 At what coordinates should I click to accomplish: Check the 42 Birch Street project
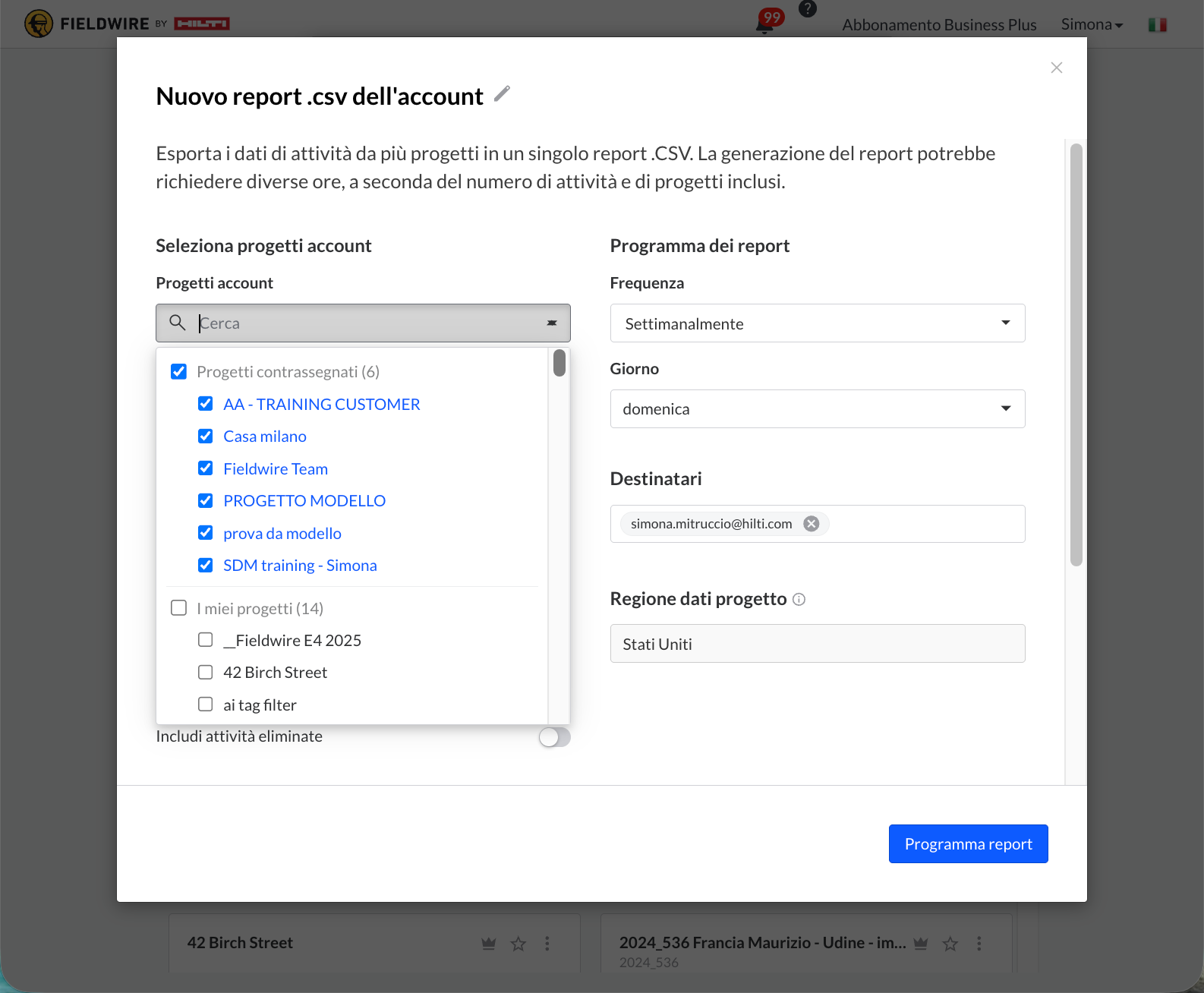click(205, 673)
